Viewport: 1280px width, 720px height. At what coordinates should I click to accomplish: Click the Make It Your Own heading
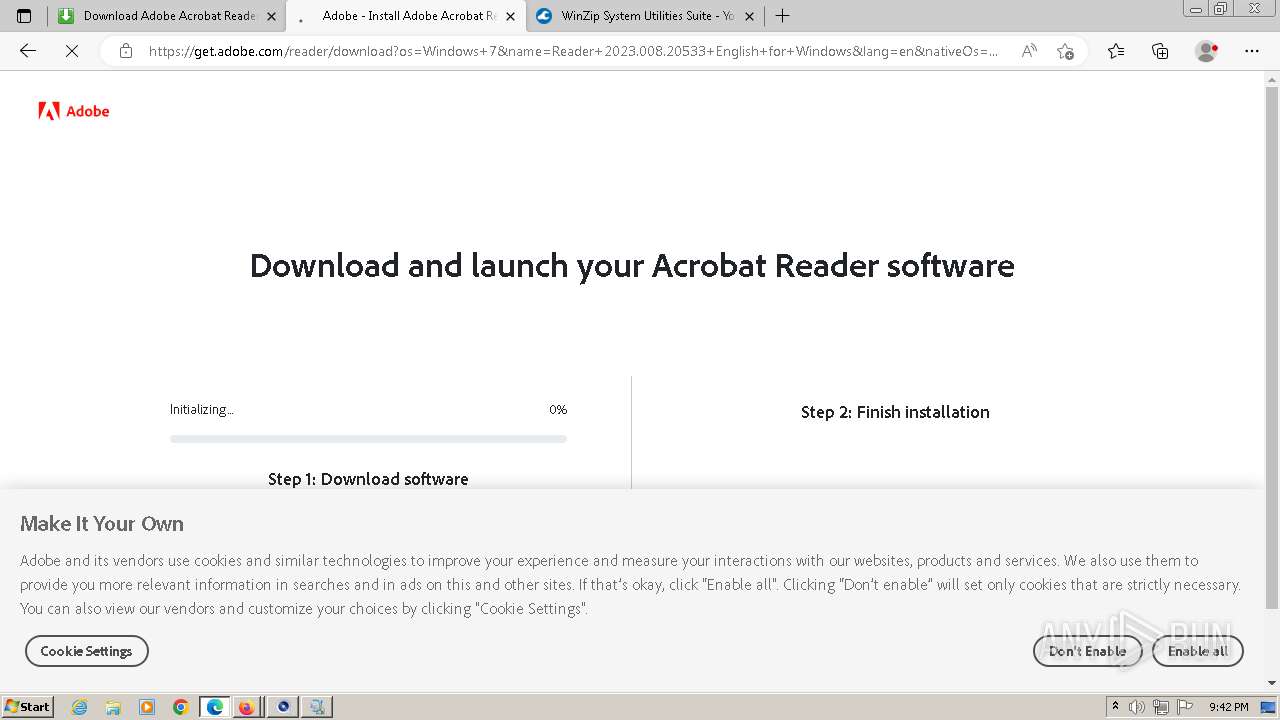(102, 524)
